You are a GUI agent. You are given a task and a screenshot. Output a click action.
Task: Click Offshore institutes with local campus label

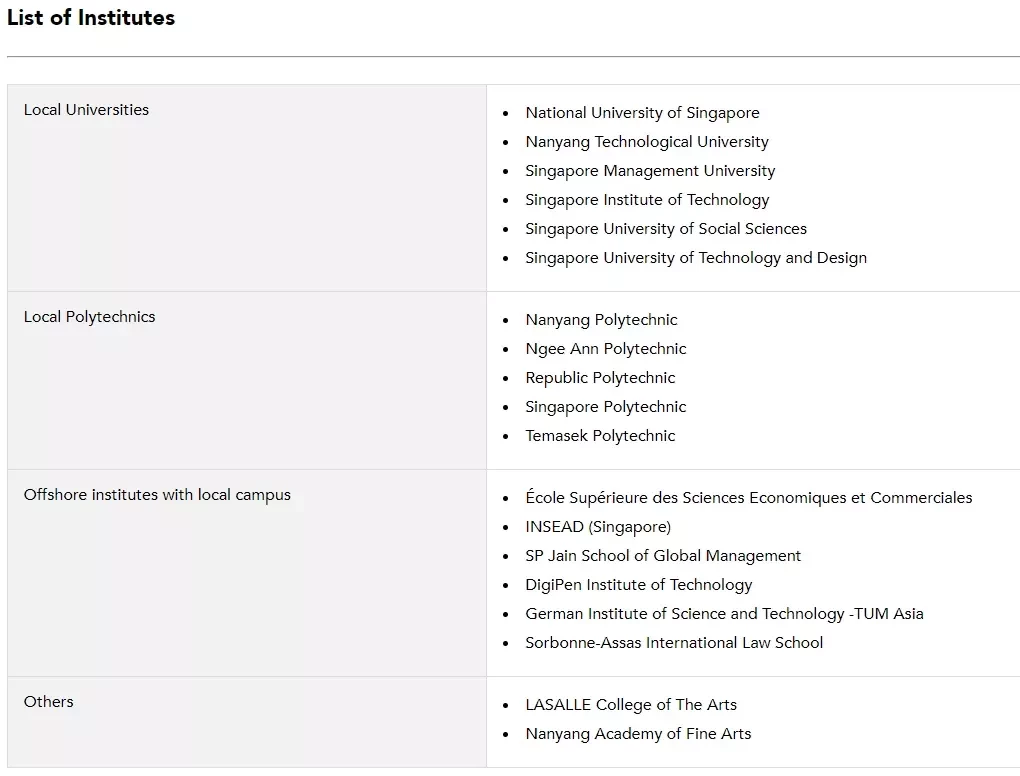[x=157, y=495]
